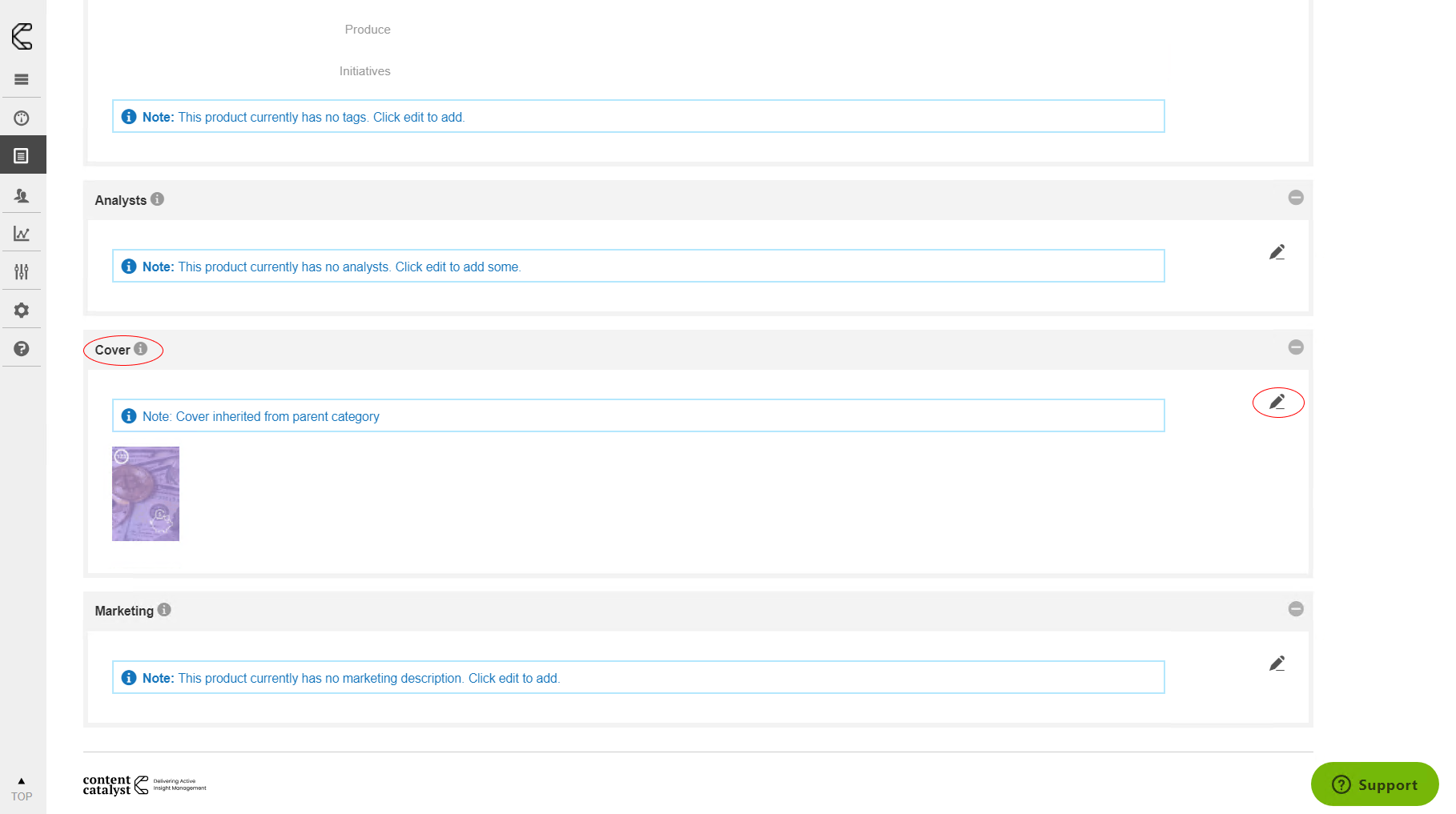Viewport: 1456px width, 814px height.
Task: Select the content document icon in sidebar
Action: coord(22,155)
